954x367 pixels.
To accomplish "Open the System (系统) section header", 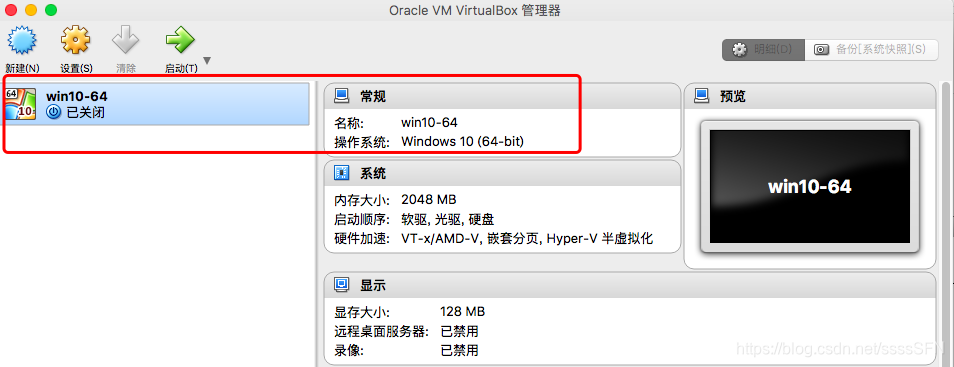I will click(502, 173).
